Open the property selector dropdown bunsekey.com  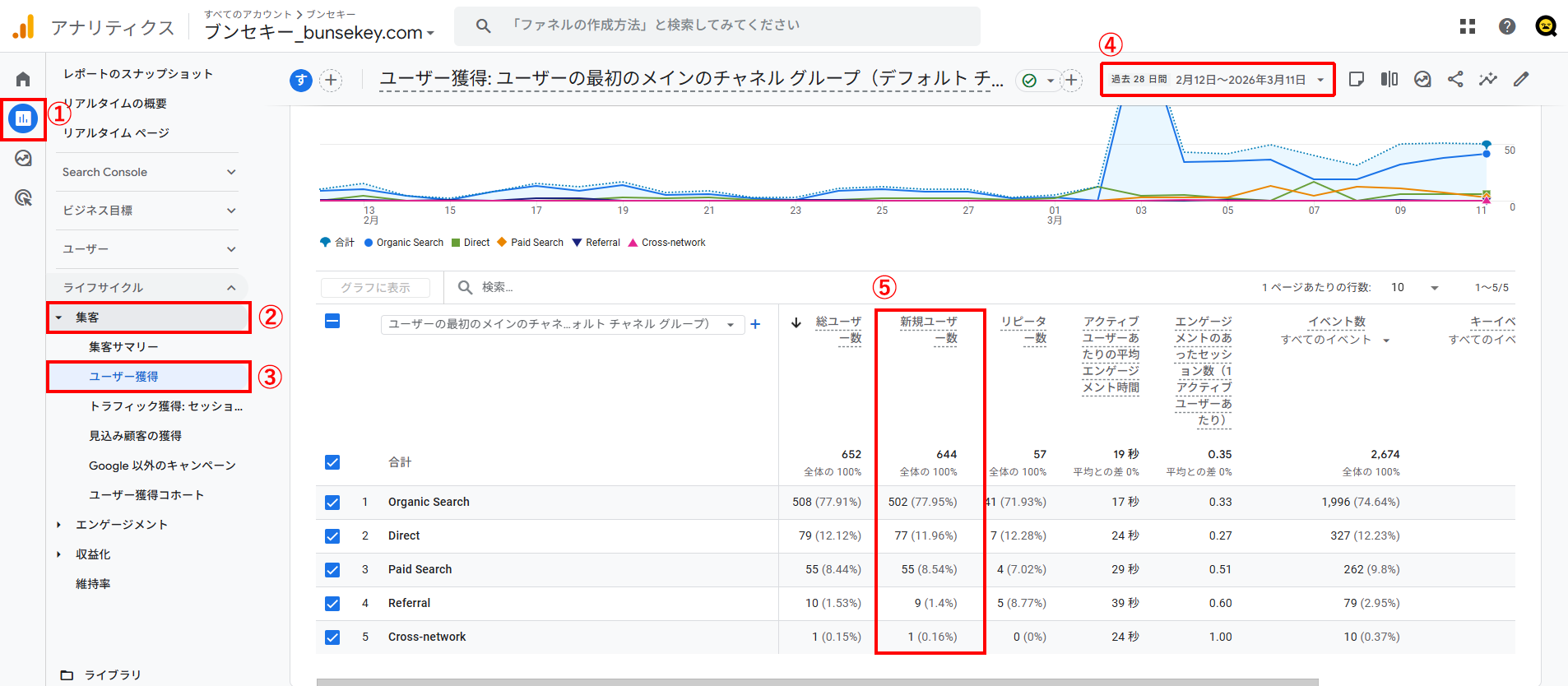click(x=319, y=33)
